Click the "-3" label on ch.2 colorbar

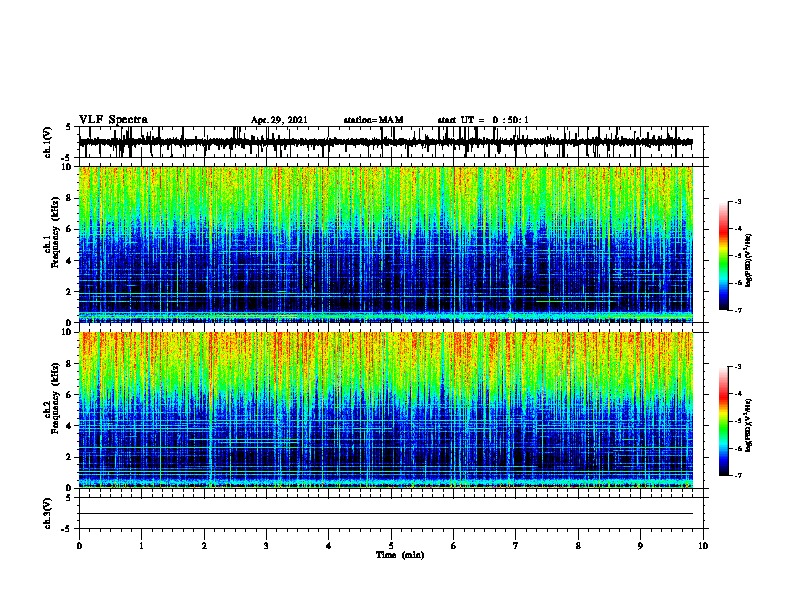(738, 367)
